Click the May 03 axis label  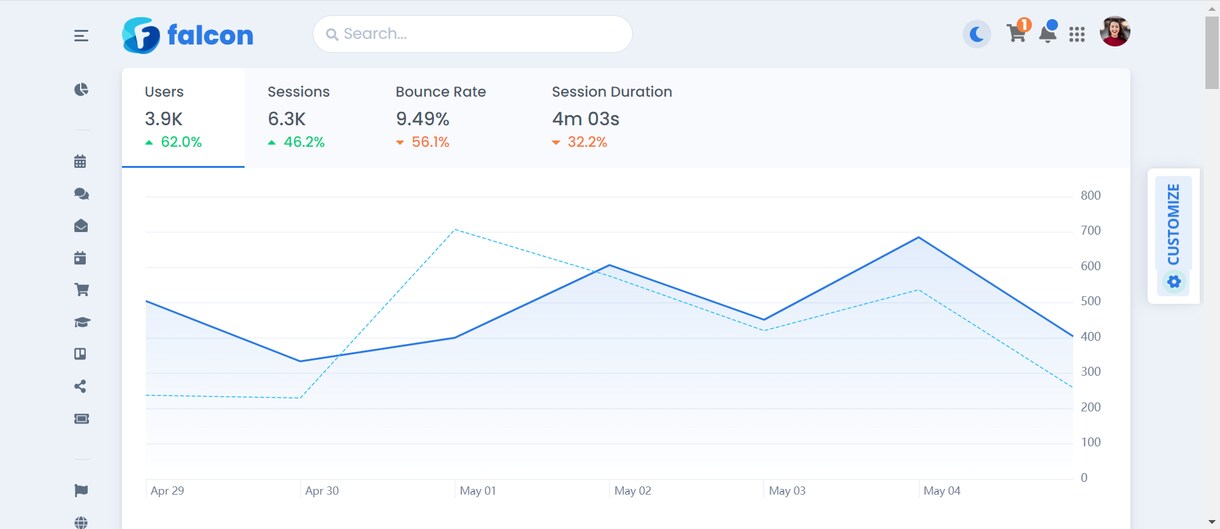pos(787,491)
